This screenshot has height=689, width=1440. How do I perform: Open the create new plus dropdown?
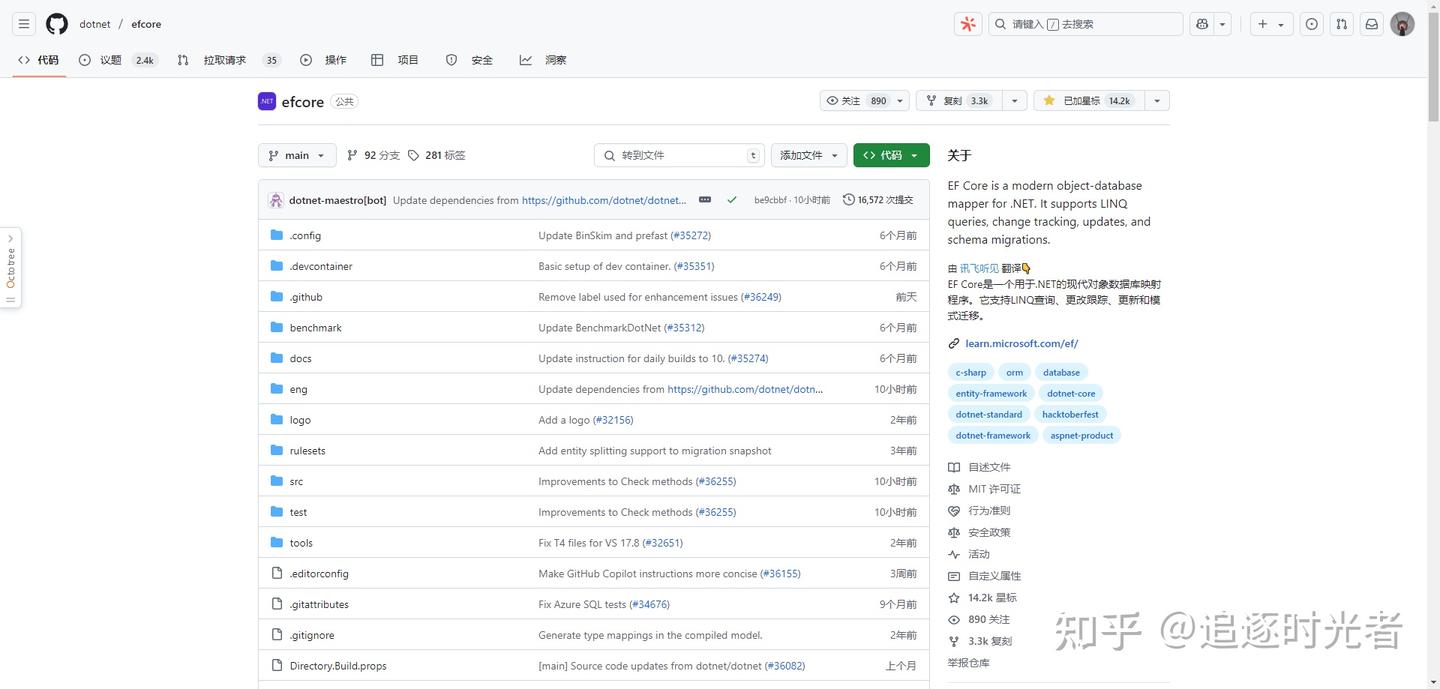(x=1272, y=24)
